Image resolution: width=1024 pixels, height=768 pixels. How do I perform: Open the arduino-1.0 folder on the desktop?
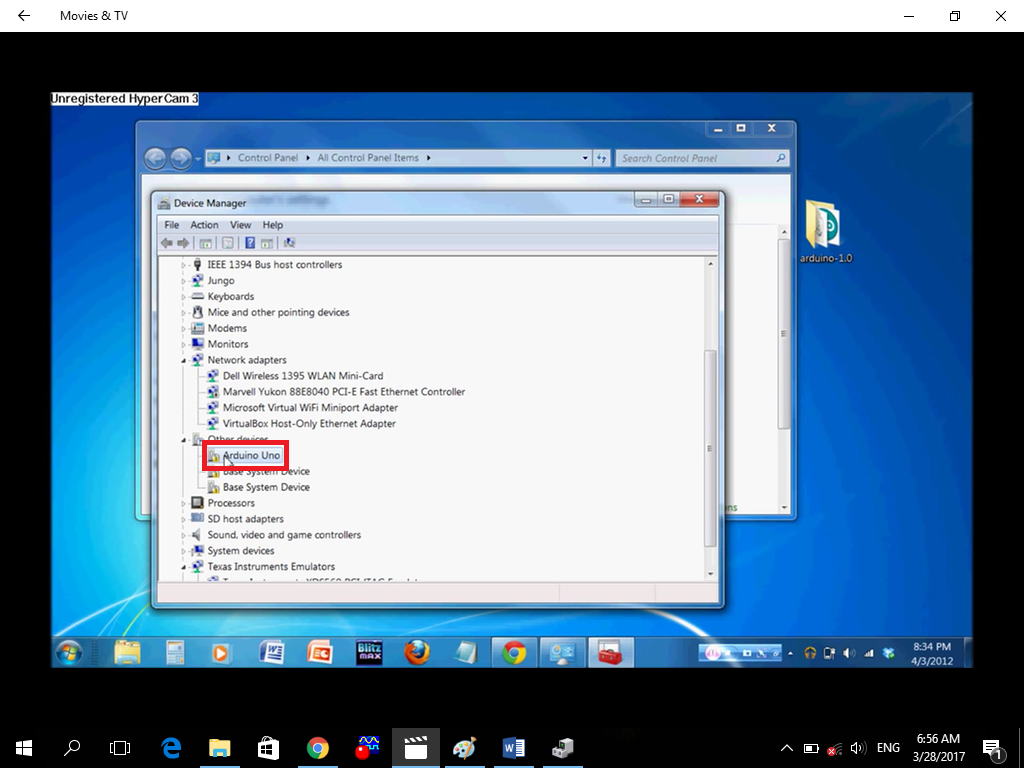[x=825, y=232]
